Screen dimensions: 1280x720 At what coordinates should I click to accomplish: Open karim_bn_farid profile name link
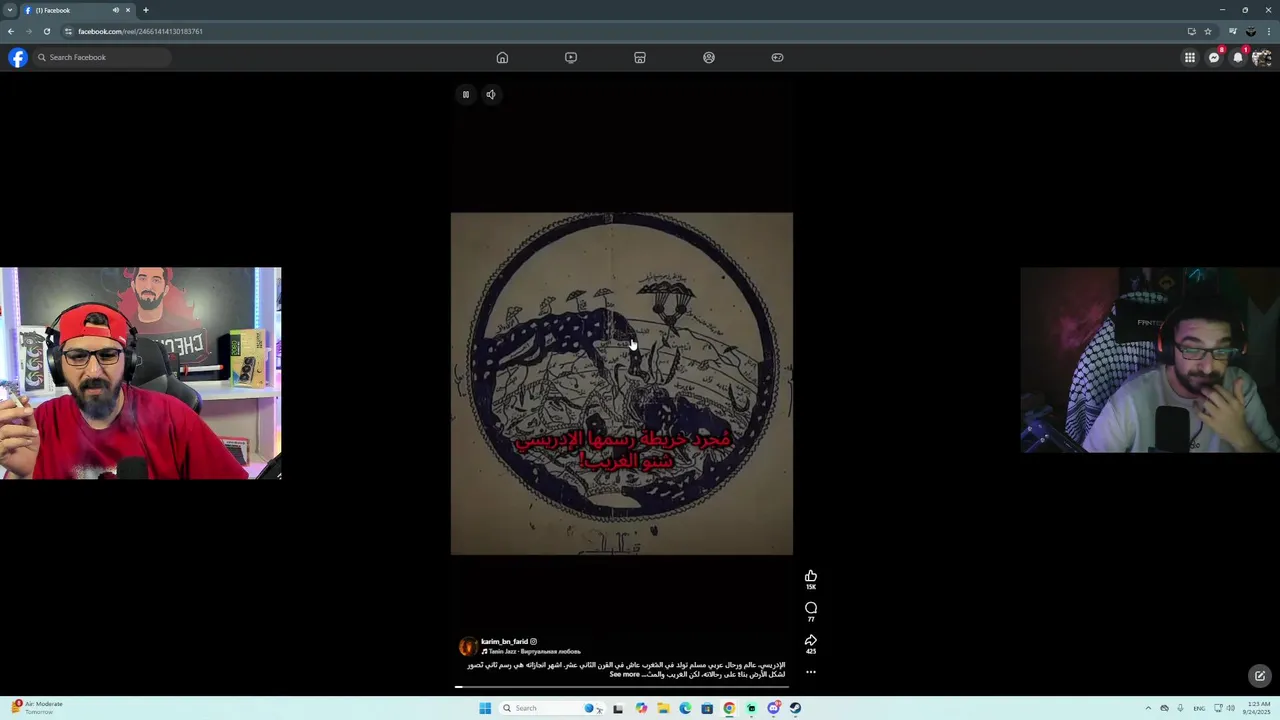(x=504, y=641)
